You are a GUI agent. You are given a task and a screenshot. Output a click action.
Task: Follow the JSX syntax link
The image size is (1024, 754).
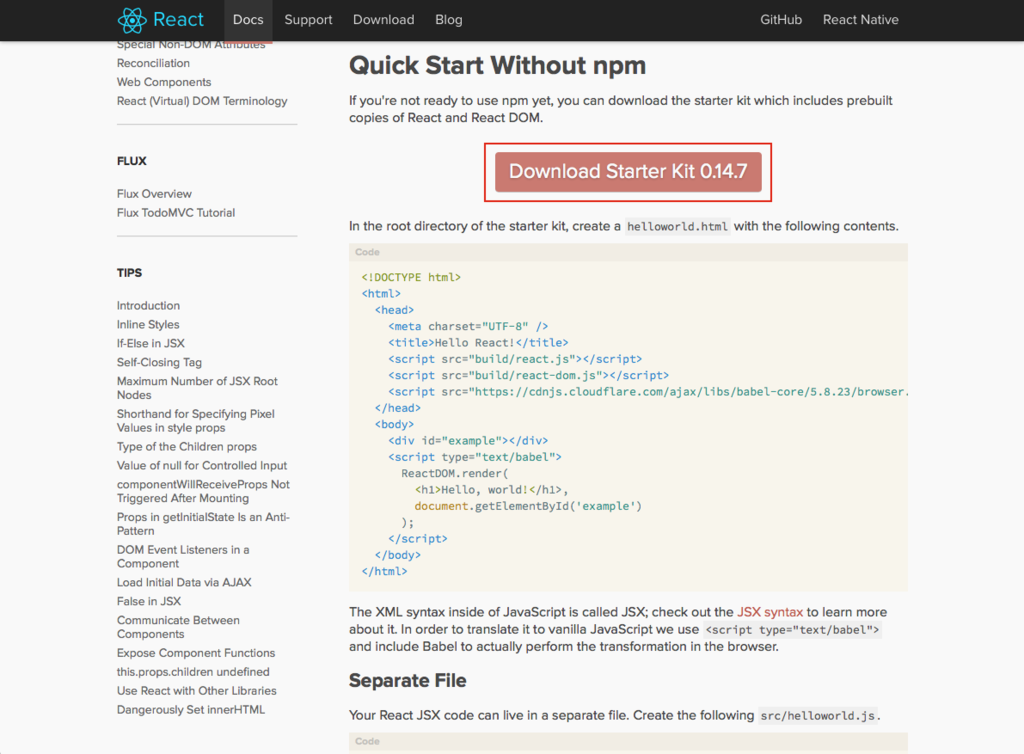tap(769, 612)
